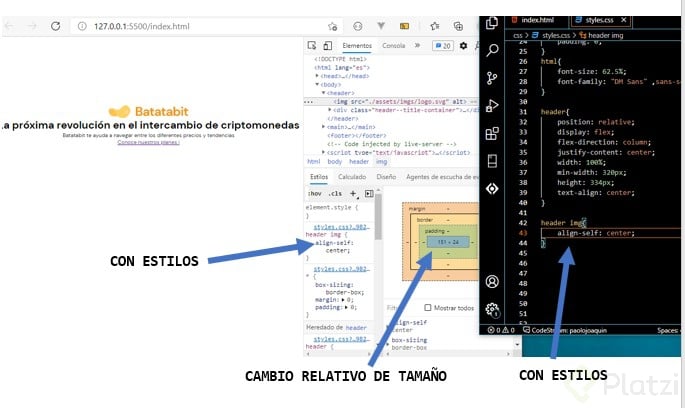Open the VS Code Search view
The height and width of the screenshot is (408, 685).
[x=492, y=50]
